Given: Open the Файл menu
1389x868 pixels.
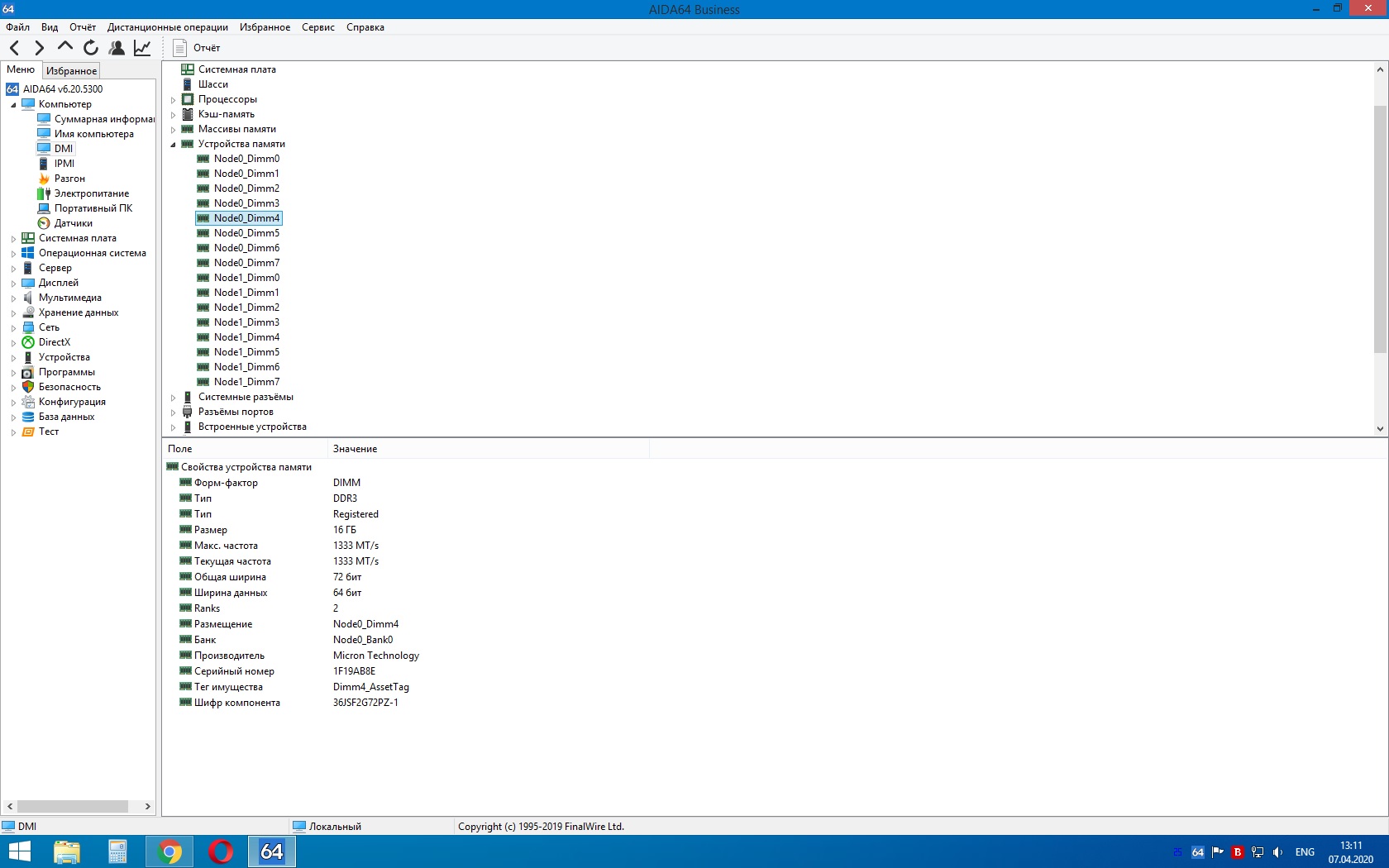Looking at the screenshot, I should (x=17, y=27).
